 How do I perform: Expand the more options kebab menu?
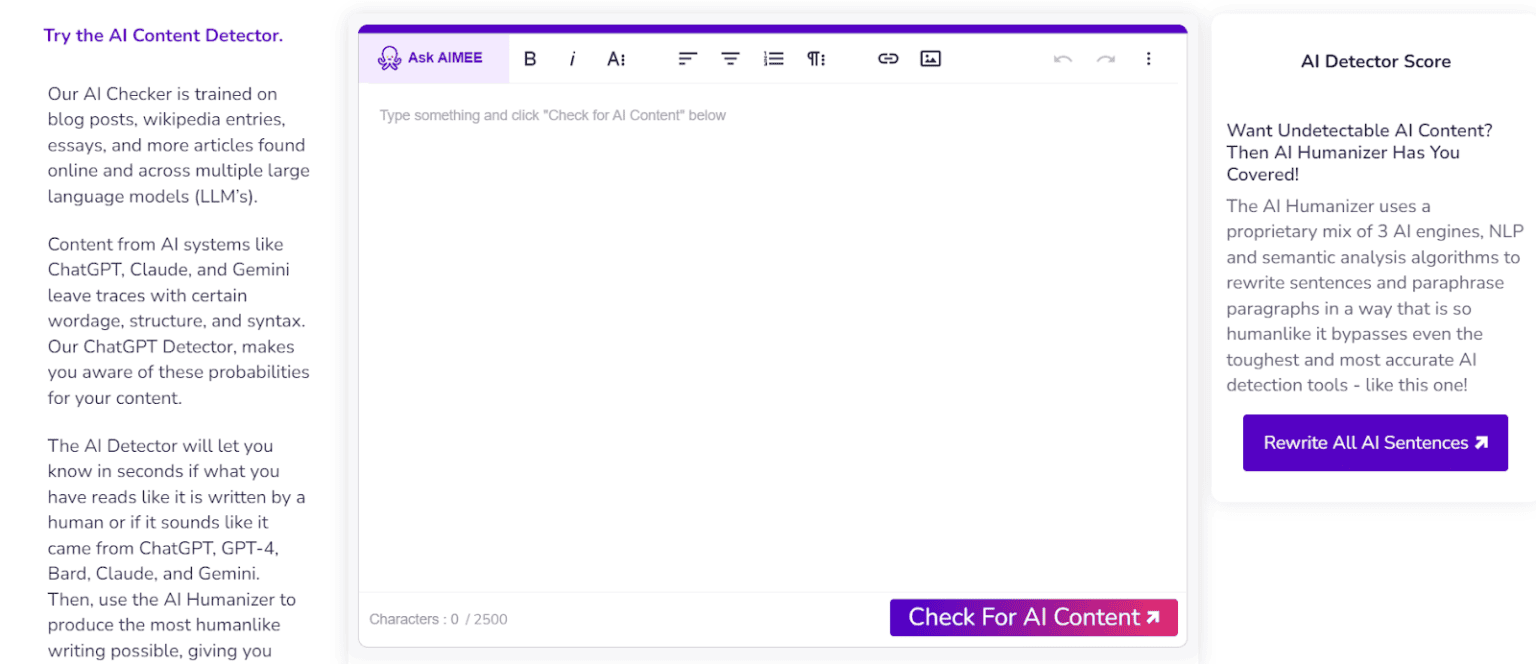(1148, 59)
